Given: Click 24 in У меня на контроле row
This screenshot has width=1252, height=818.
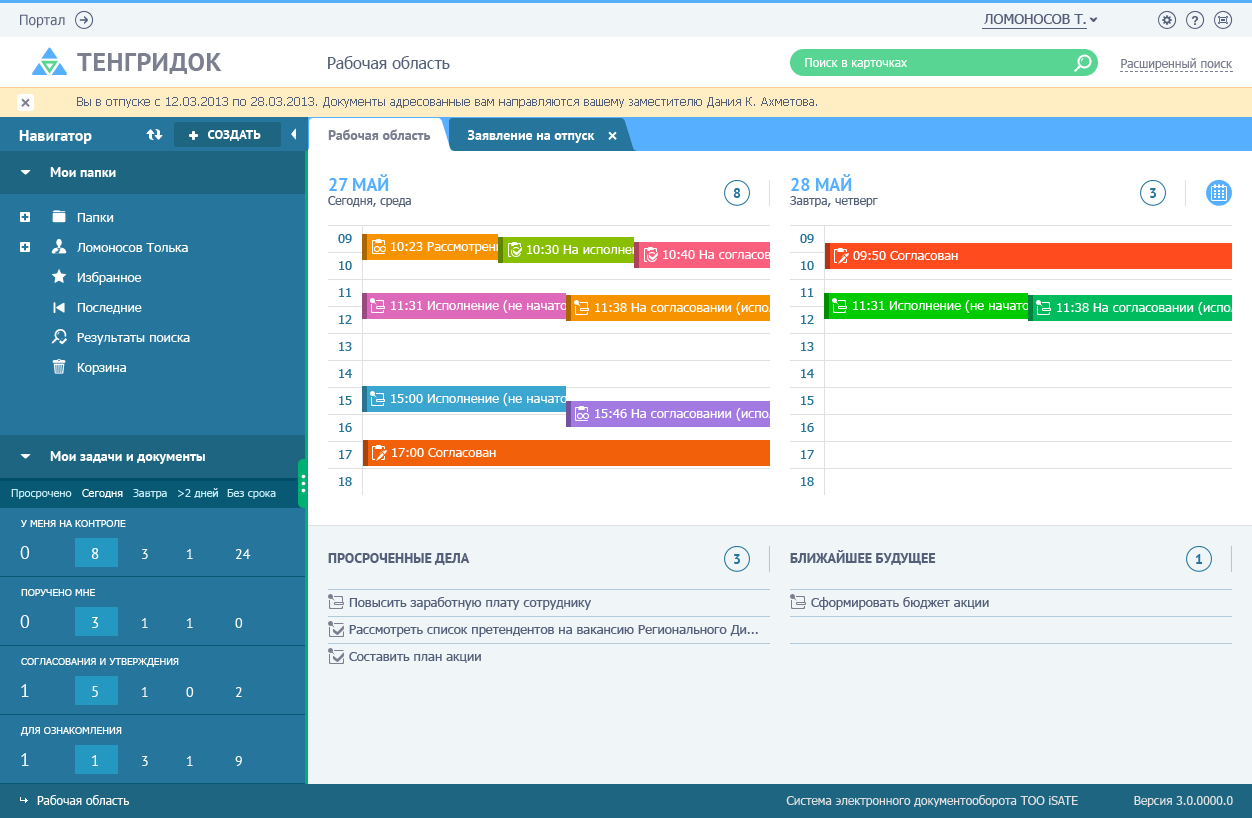Looking at the screenshot, I should coord(242,554).
